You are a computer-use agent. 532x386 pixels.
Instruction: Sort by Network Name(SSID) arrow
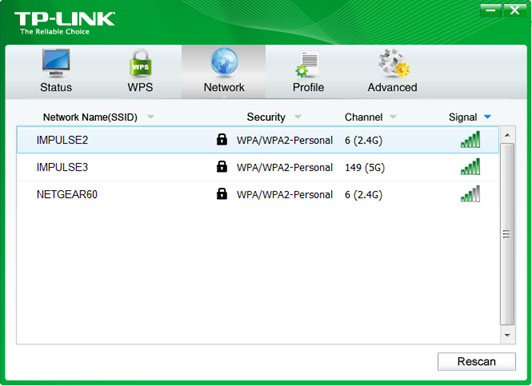(151, 117)
